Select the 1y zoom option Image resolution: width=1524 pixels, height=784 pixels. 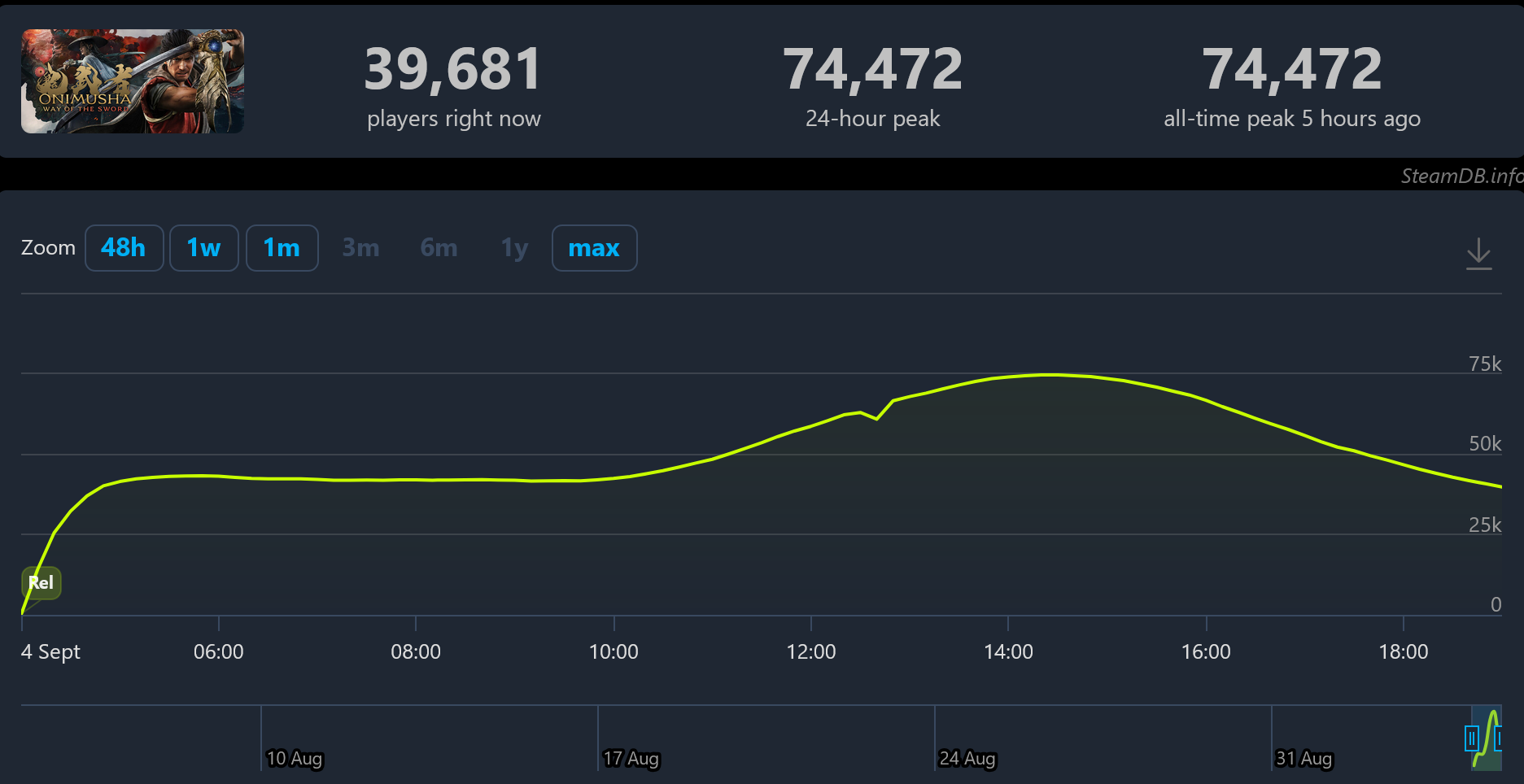coord(514,248)
